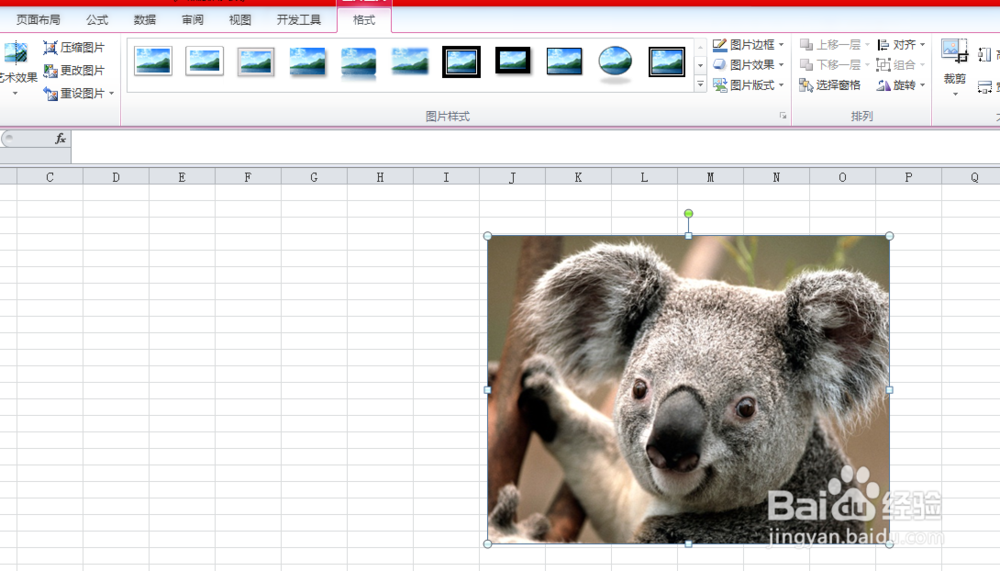This screenshot has height=571, width=1000.
Task: Select the 格式 tab
Action: pos(364,20)
